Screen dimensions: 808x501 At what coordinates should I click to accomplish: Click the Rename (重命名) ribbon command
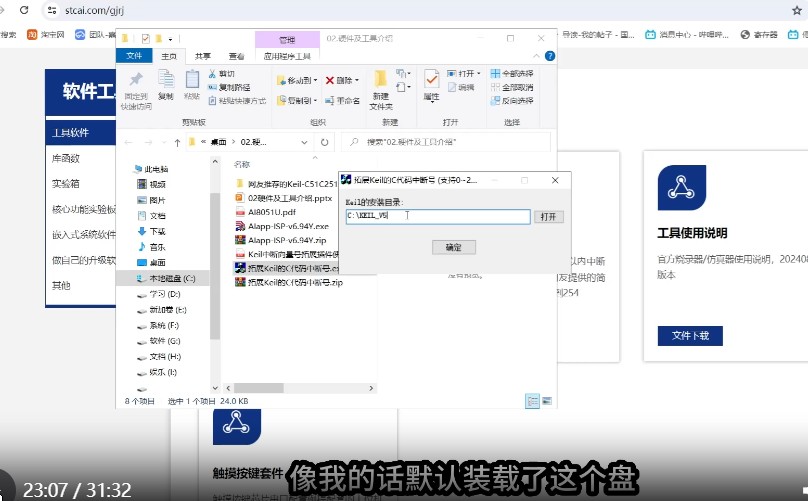342,101
